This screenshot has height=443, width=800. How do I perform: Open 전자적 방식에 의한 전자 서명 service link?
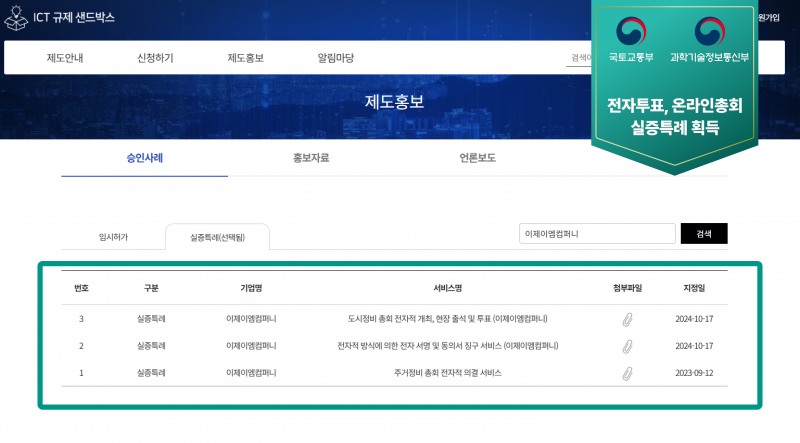[x=447, y=346]
